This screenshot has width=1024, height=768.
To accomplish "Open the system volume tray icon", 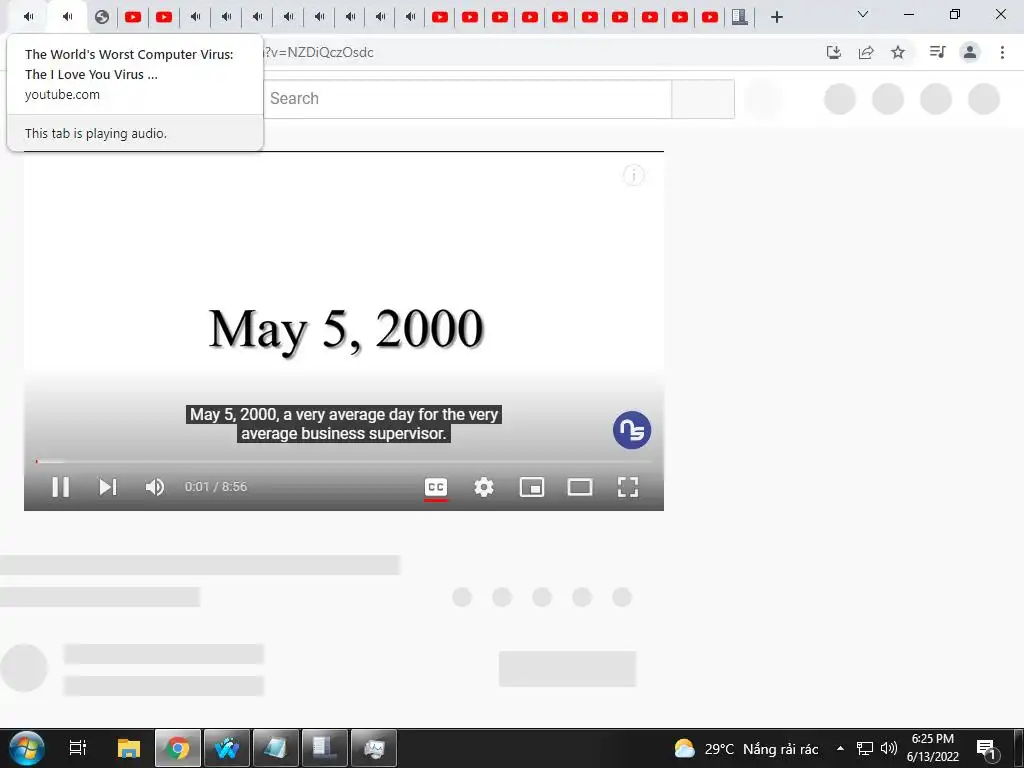I will point(888,748).
